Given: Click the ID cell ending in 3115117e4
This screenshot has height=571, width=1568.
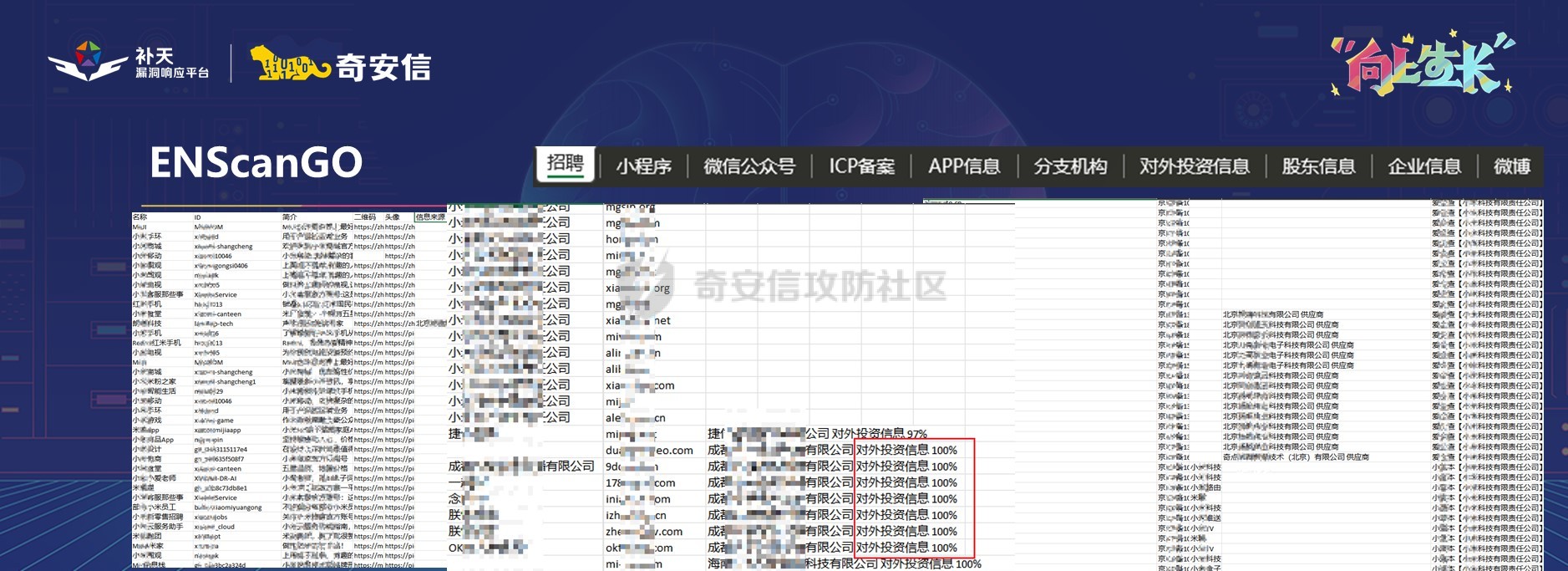Looking at the screenshot, I should coord(221,450).
